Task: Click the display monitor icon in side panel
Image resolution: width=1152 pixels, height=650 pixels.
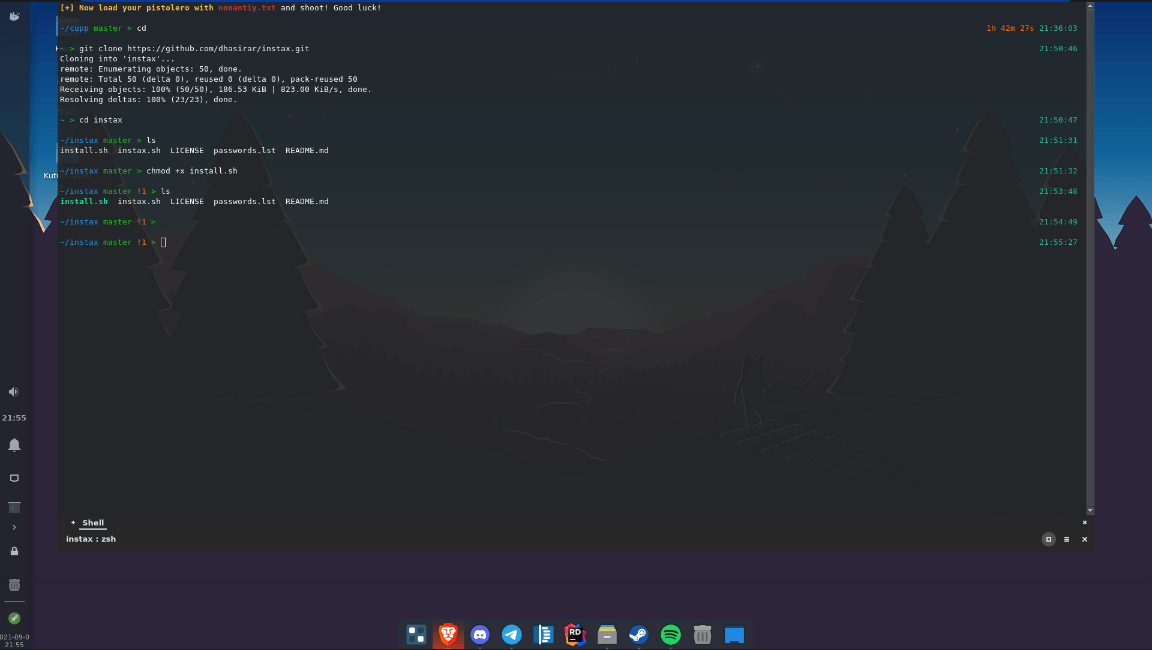Action: pos(14,478)
